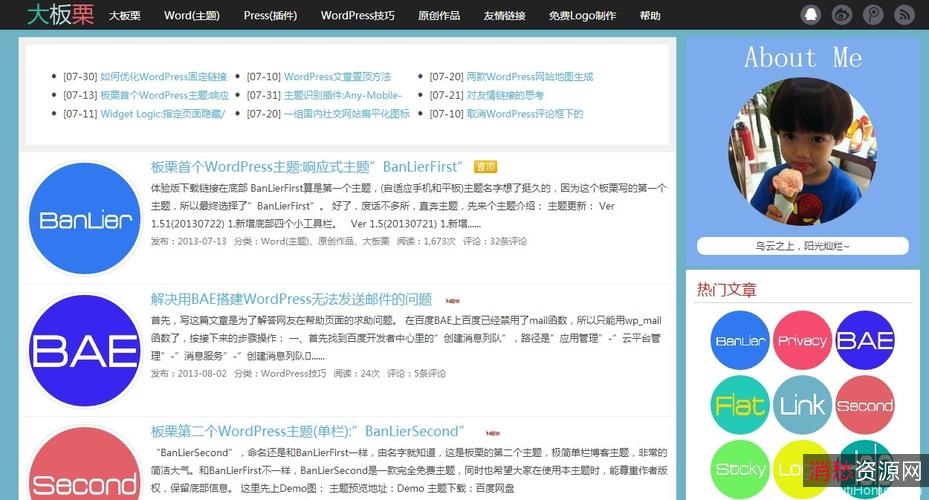Image resolution: width=929 pixels, height=500 pixels.
Task: Open link 两款WordPress网站地图生成
Action: click(530, 76)
